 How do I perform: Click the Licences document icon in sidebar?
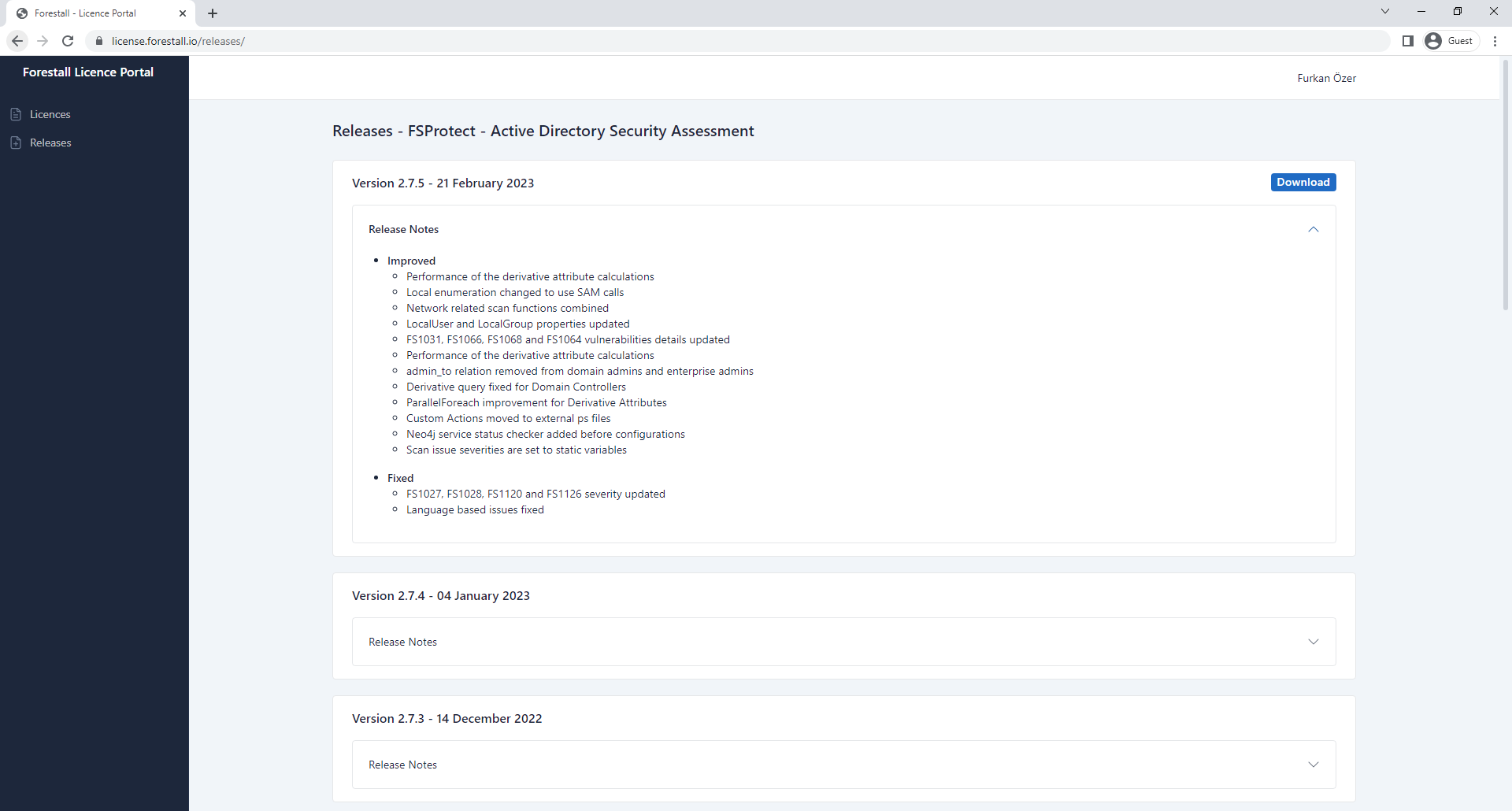(16, 115)
